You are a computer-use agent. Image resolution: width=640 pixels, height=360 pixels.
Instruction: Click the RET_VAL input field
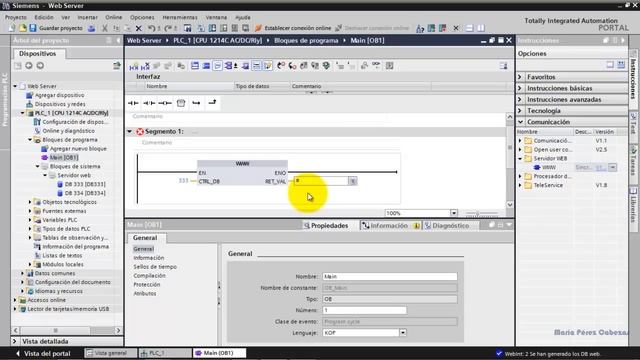[x=321, y=181]
